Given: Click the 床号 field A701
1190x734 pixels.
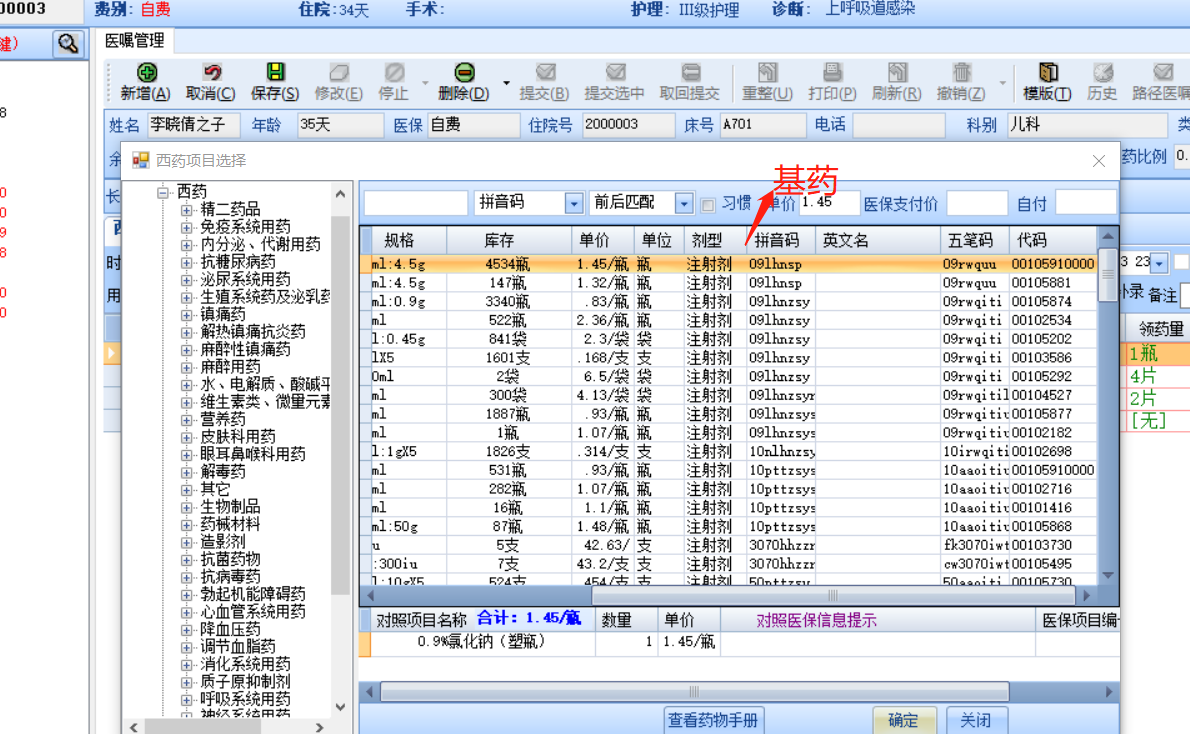Looking at the screenshot, I should coord(763,124).
